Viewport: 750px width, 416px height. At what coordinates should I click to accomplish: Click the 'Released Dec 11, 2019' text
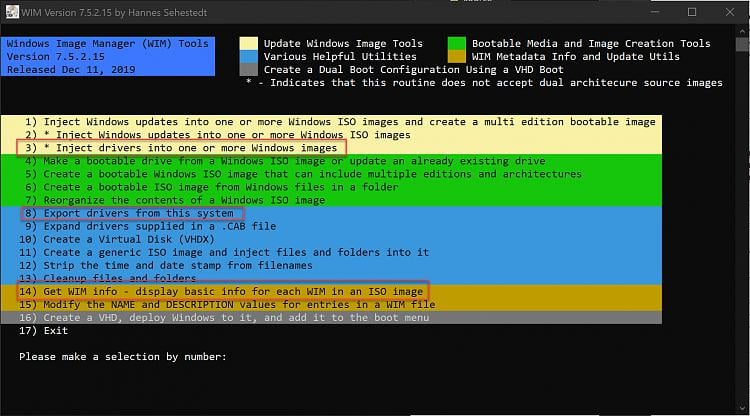(71, 70)
